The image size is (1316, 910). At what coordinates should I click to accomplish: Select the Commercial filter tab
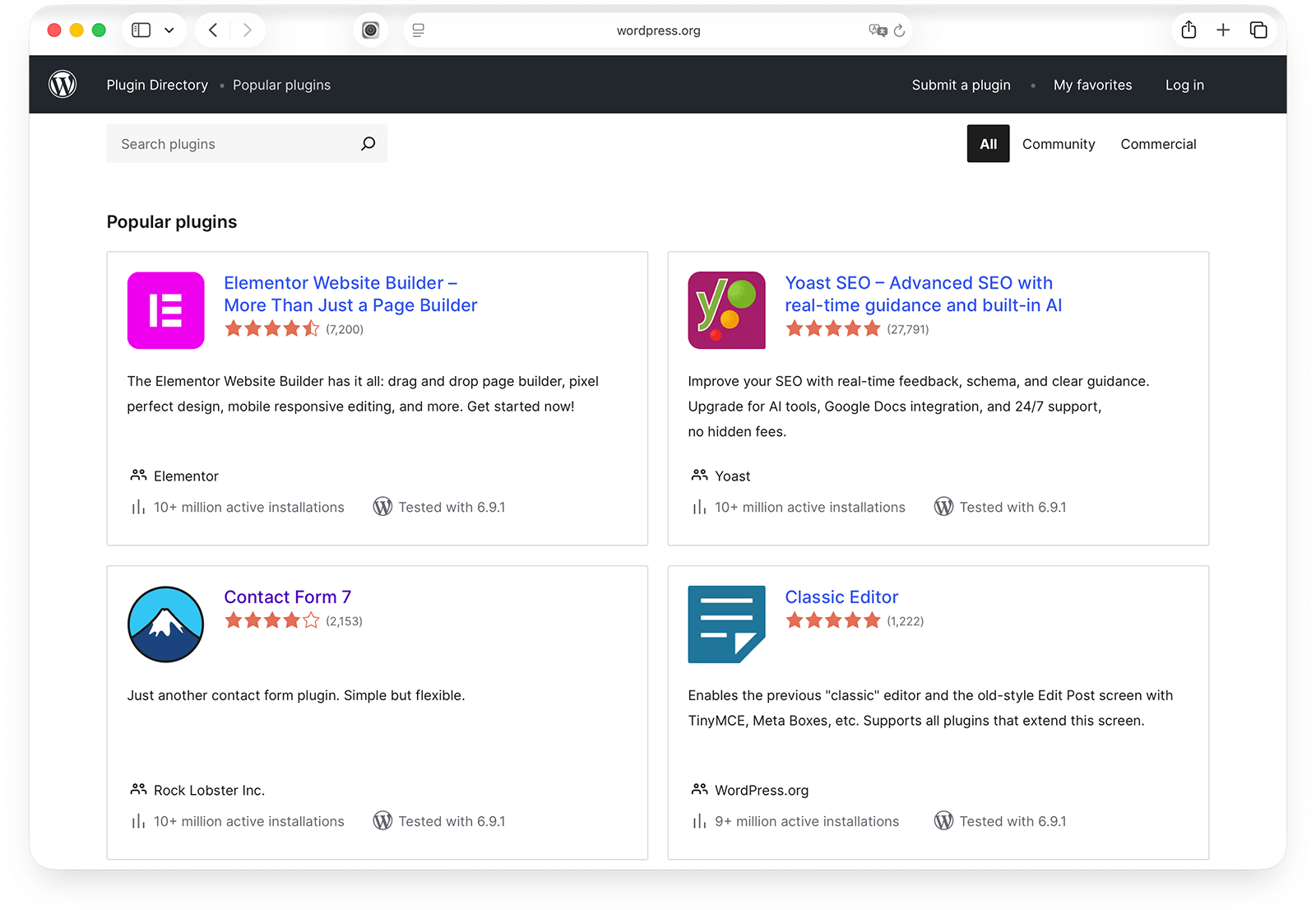1158,144
